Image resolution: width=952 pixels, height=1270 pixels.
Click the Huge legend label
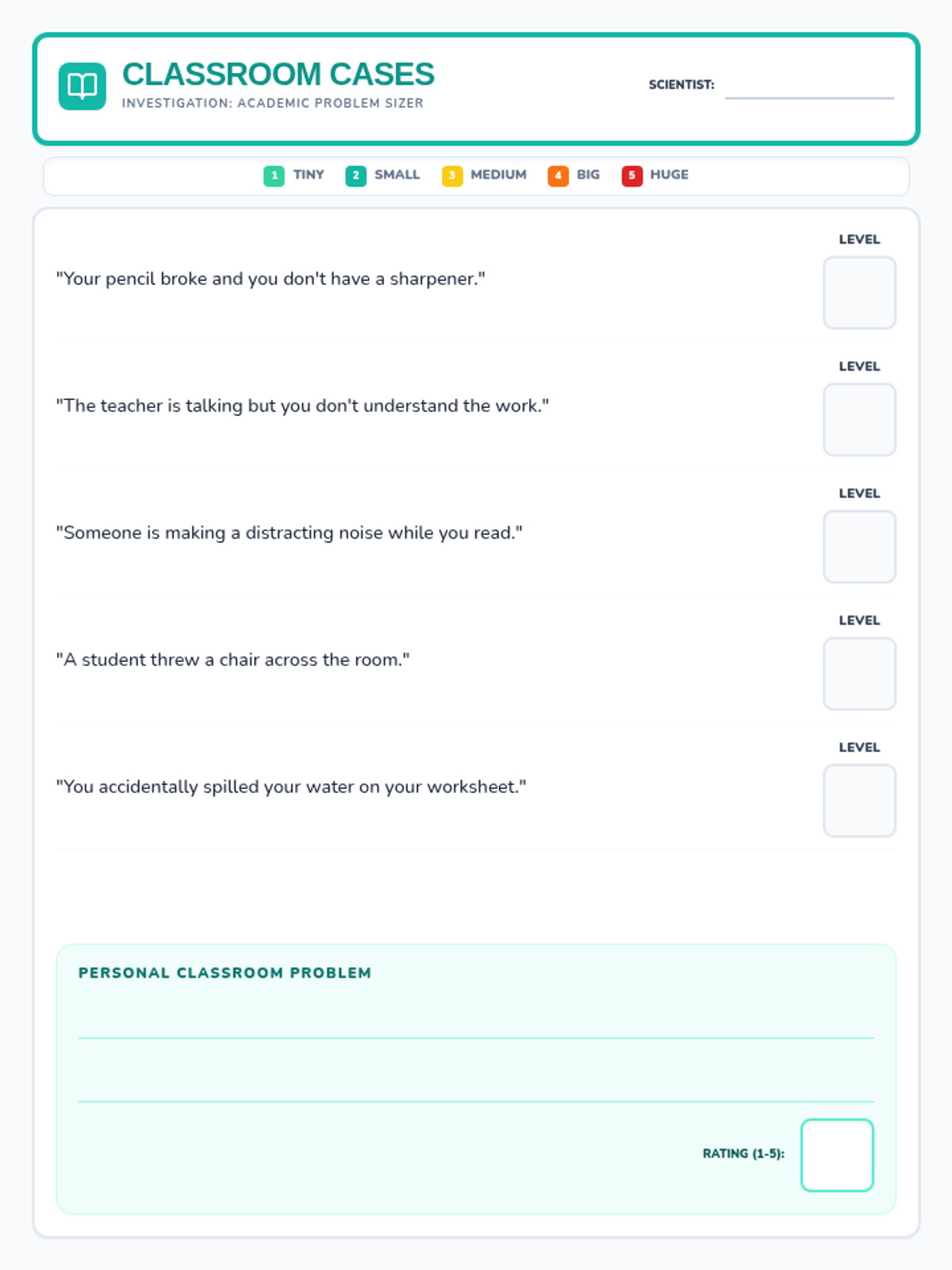coord(669,175)
